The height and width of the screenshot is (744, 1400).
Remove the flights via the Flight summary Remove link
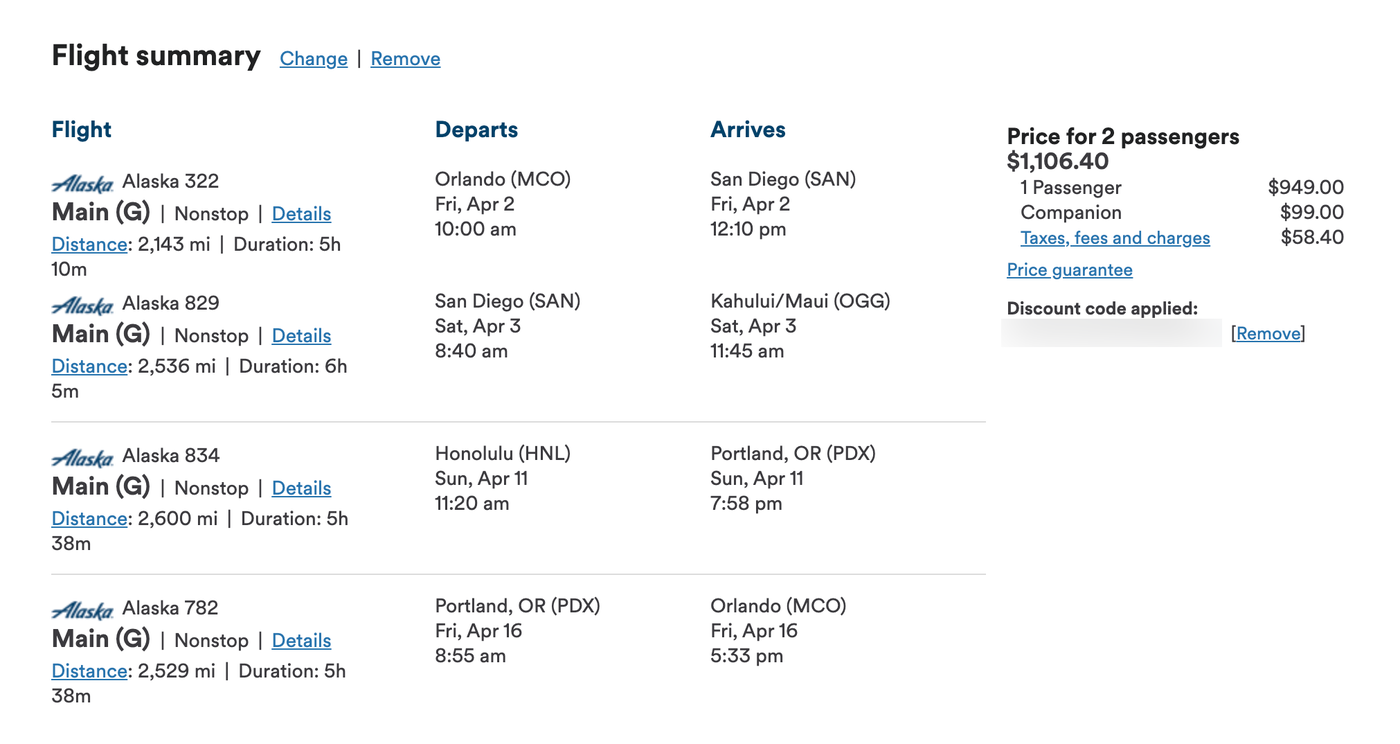pyautogui.click(x=405, y=59)
